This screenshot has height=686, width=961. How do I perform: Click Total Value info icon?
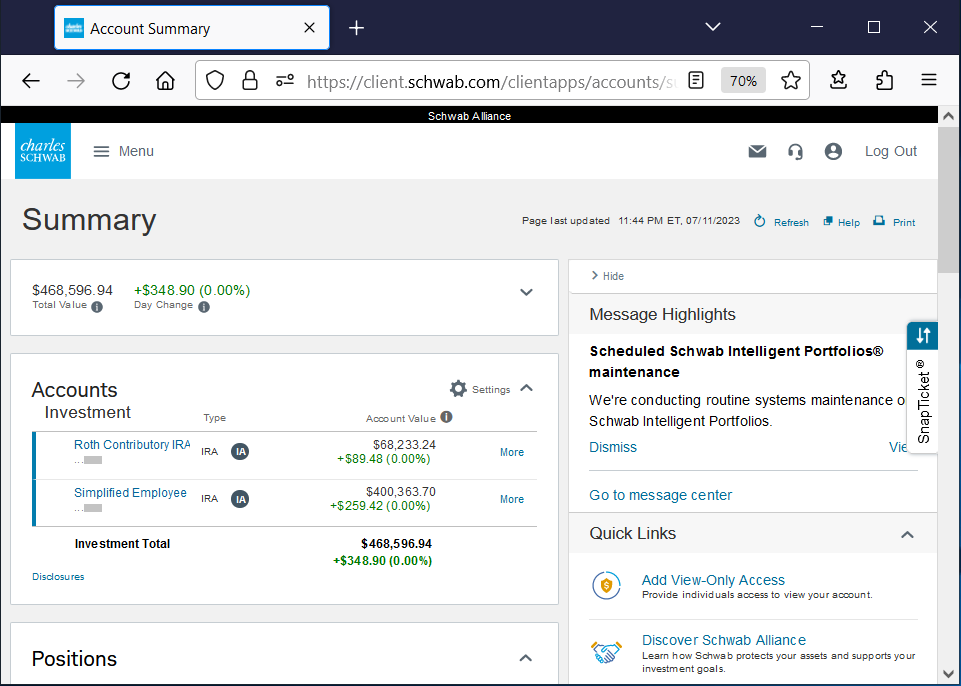[x=97, y=307]
